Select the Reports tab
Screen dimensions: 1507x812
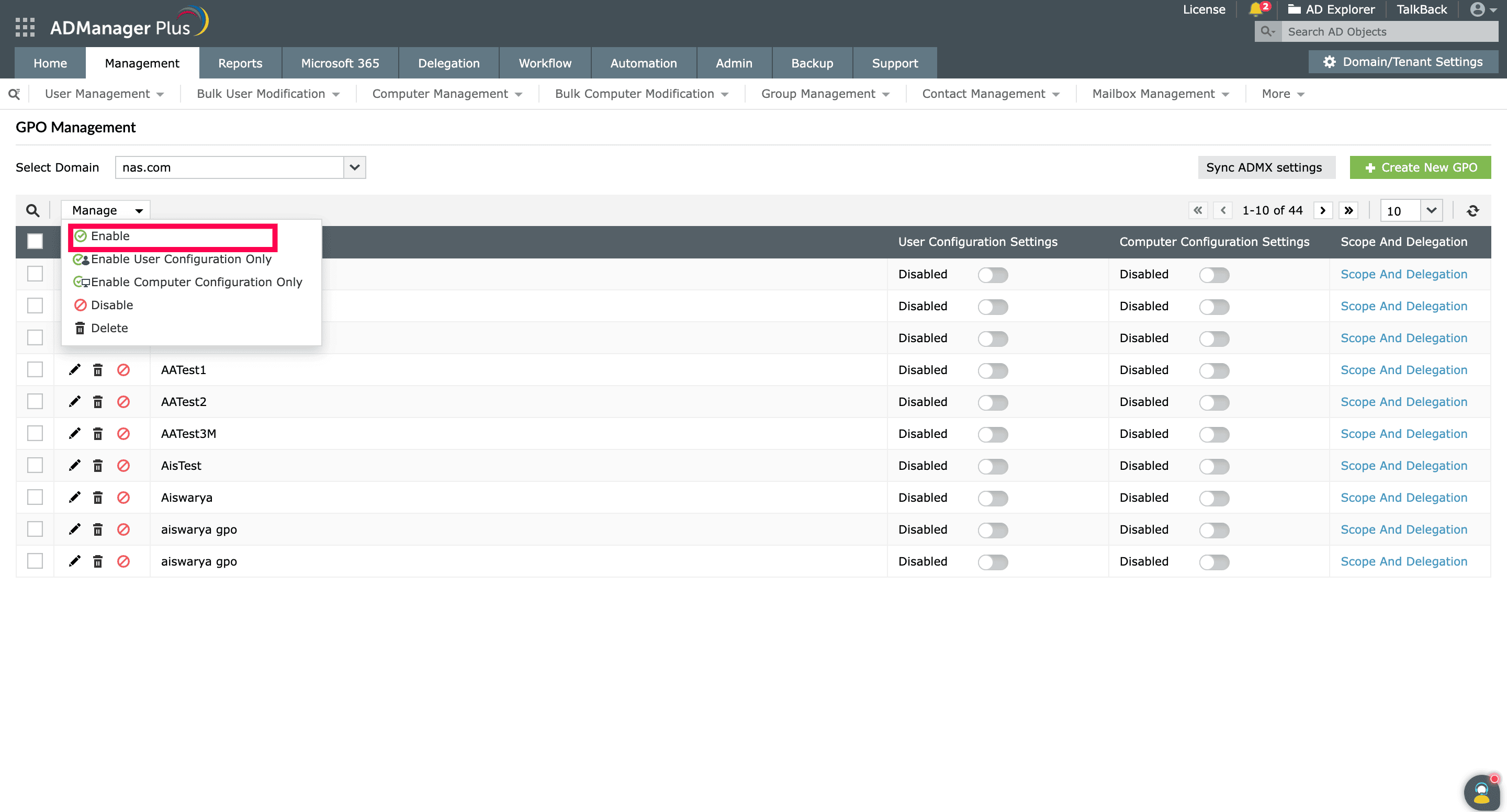pos(240,63)
